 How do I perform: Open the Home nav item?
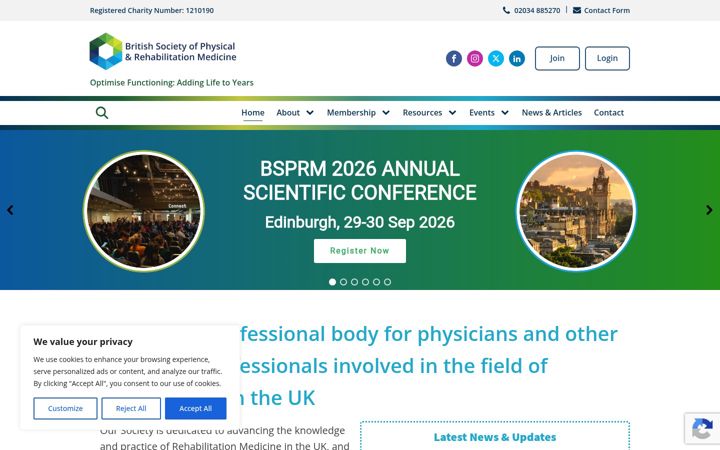(253, 112)
